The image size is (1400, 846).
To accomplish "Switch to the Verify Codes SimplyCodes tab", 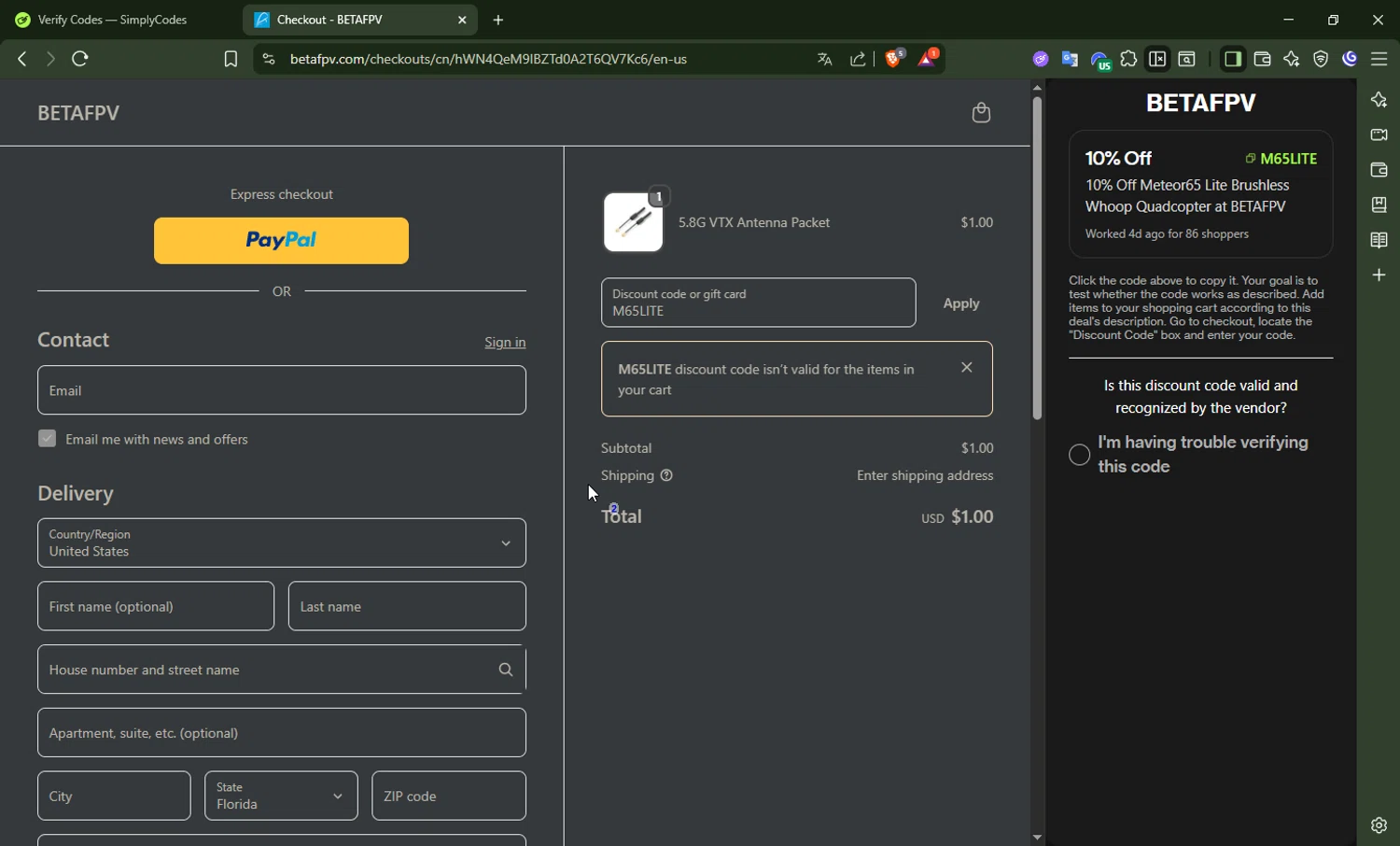I will [112, 20].
